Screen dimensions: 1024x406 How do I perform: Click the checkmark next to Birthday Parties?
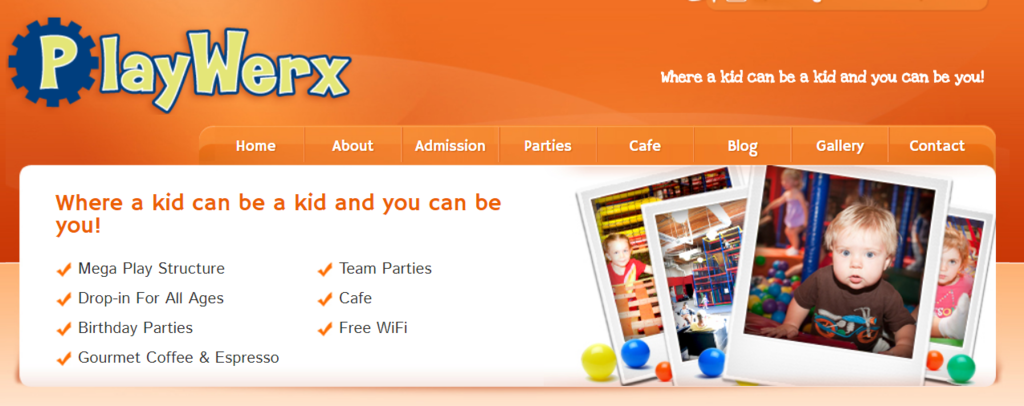[64, 328]
